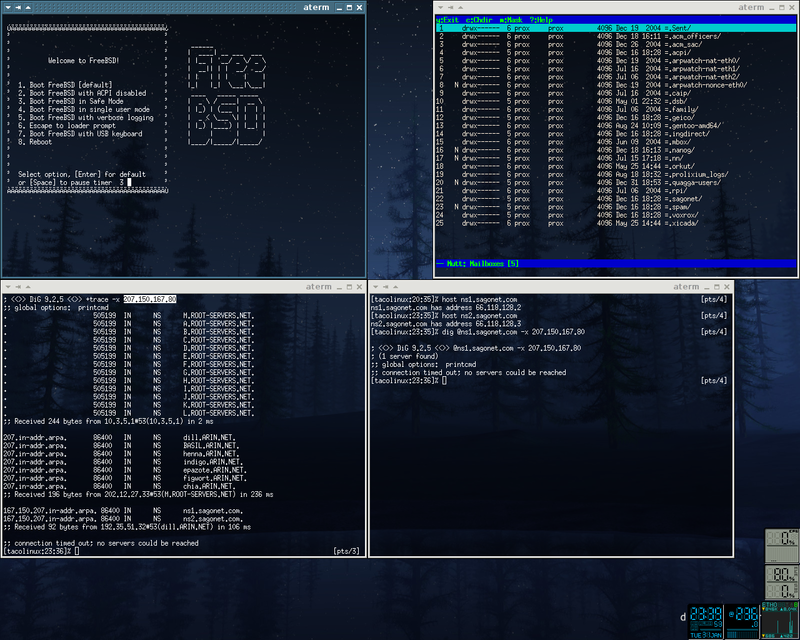
Task: Click the memory monitor dock applet showing 80%
Action: [782, 582]
